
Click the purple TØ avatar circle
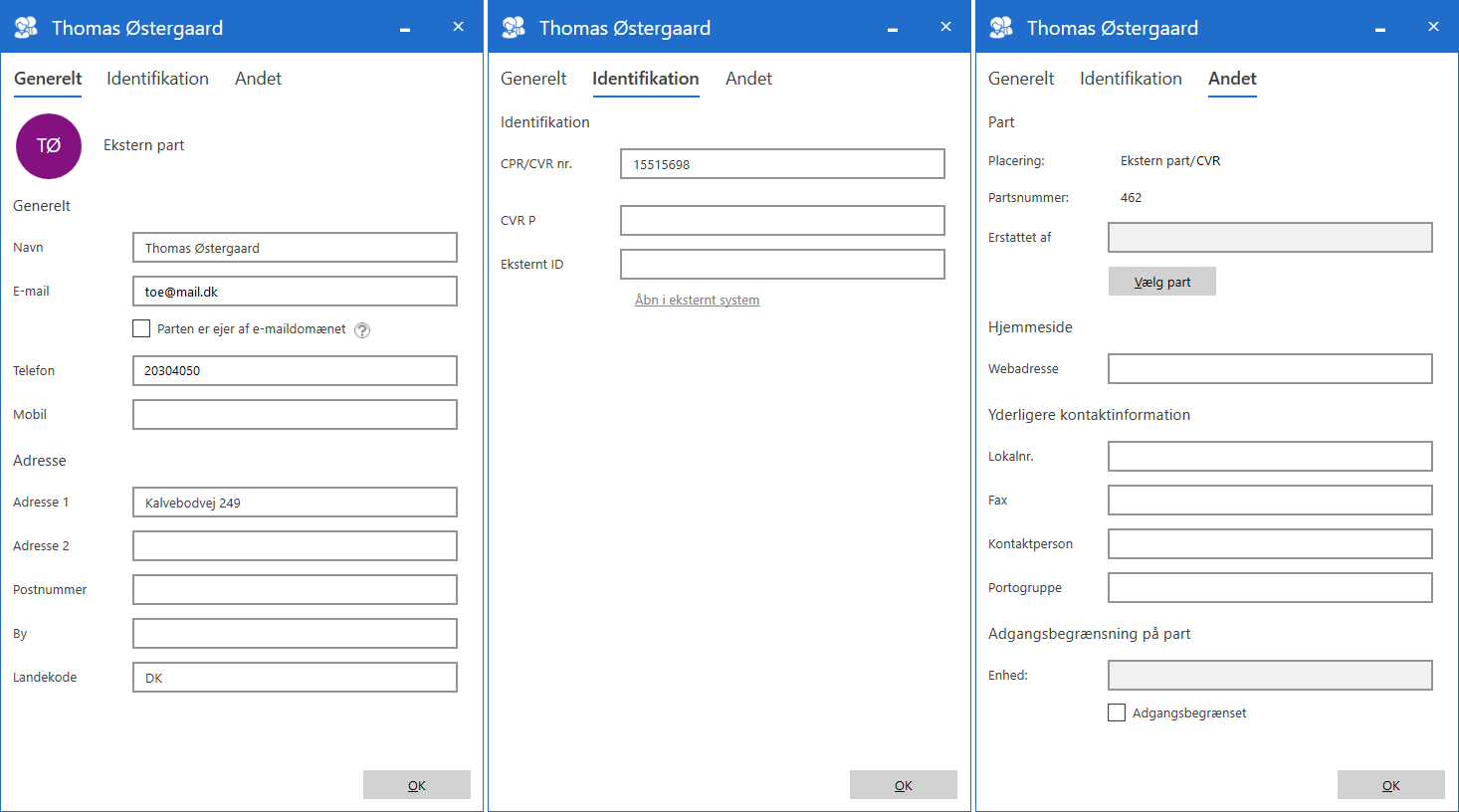(x=49, y=146)
